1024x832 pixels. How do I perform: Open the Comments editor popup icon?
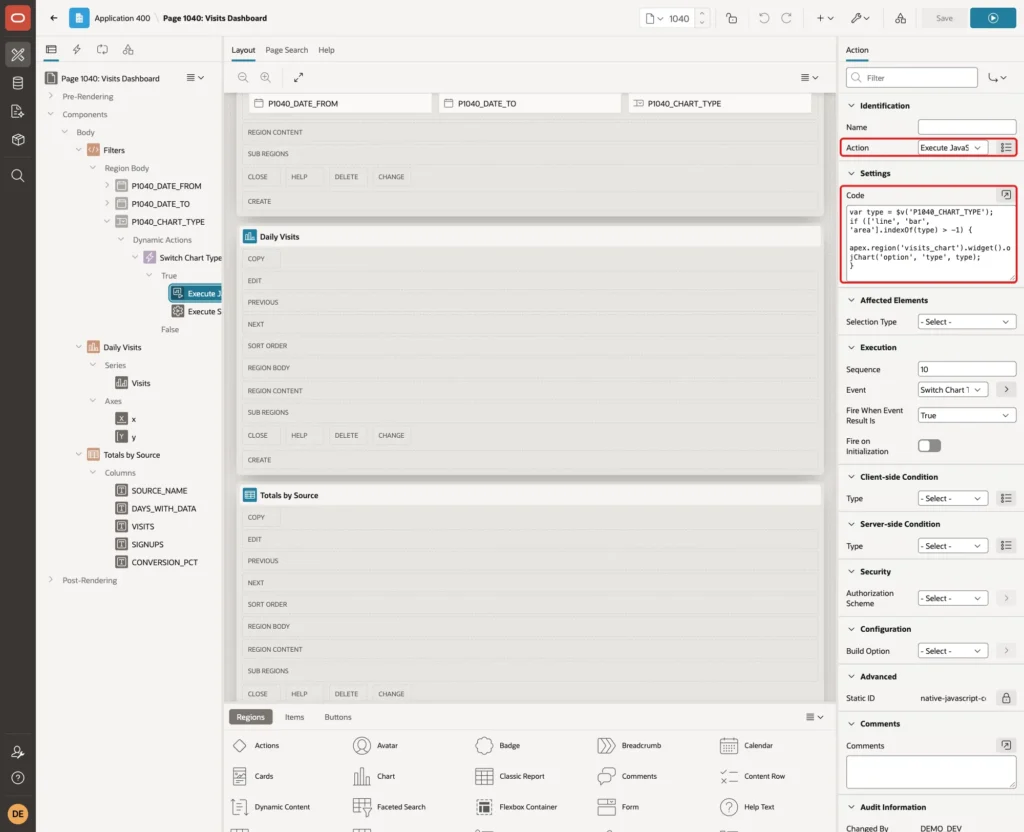click(x=1006, y=745)
